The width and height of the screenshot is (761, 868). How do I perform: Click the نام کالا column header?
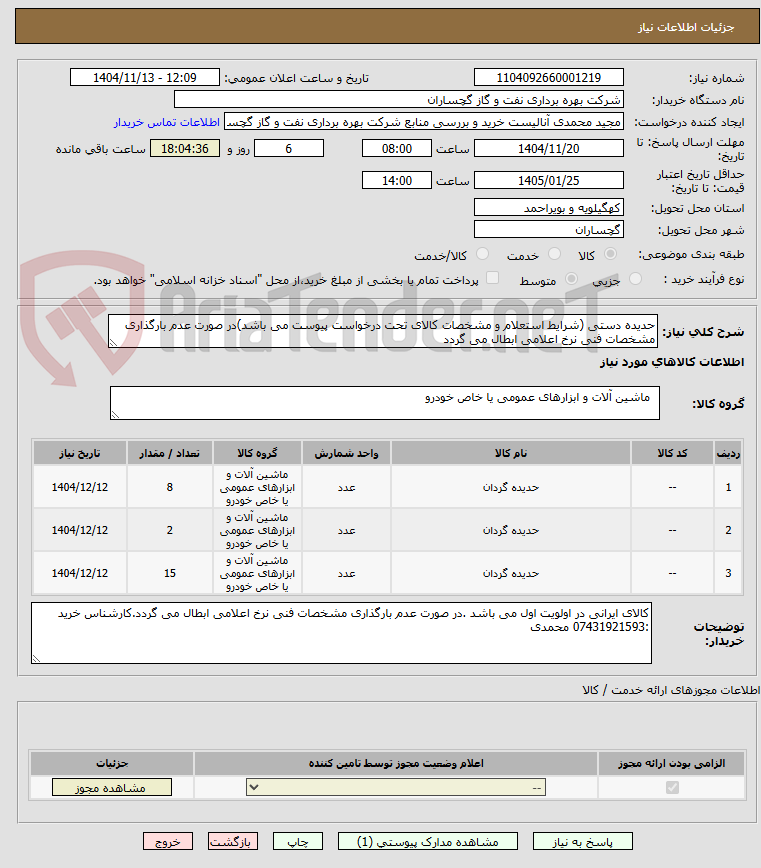(x=510, y=453)
